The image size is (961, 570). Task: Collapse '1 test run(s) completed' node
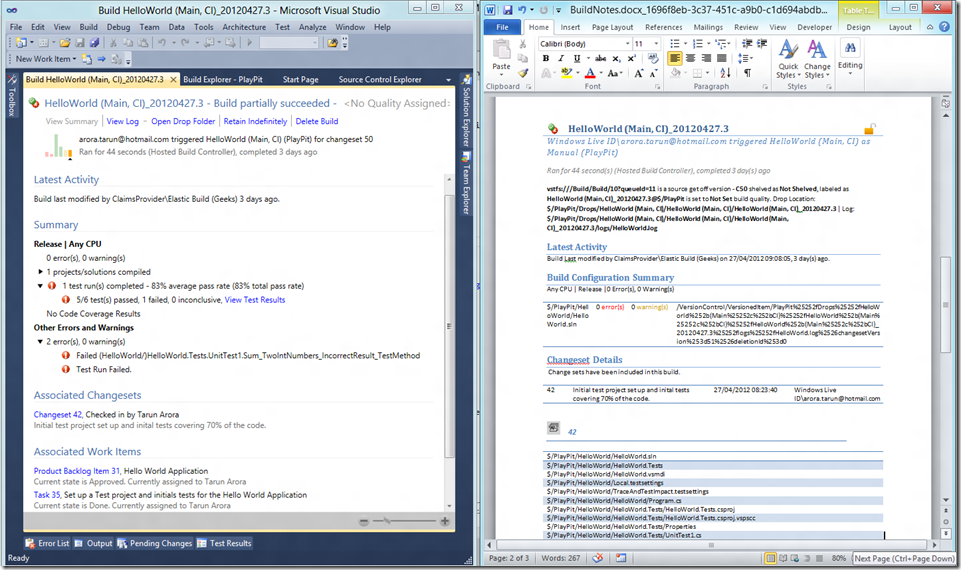(40, 286)
